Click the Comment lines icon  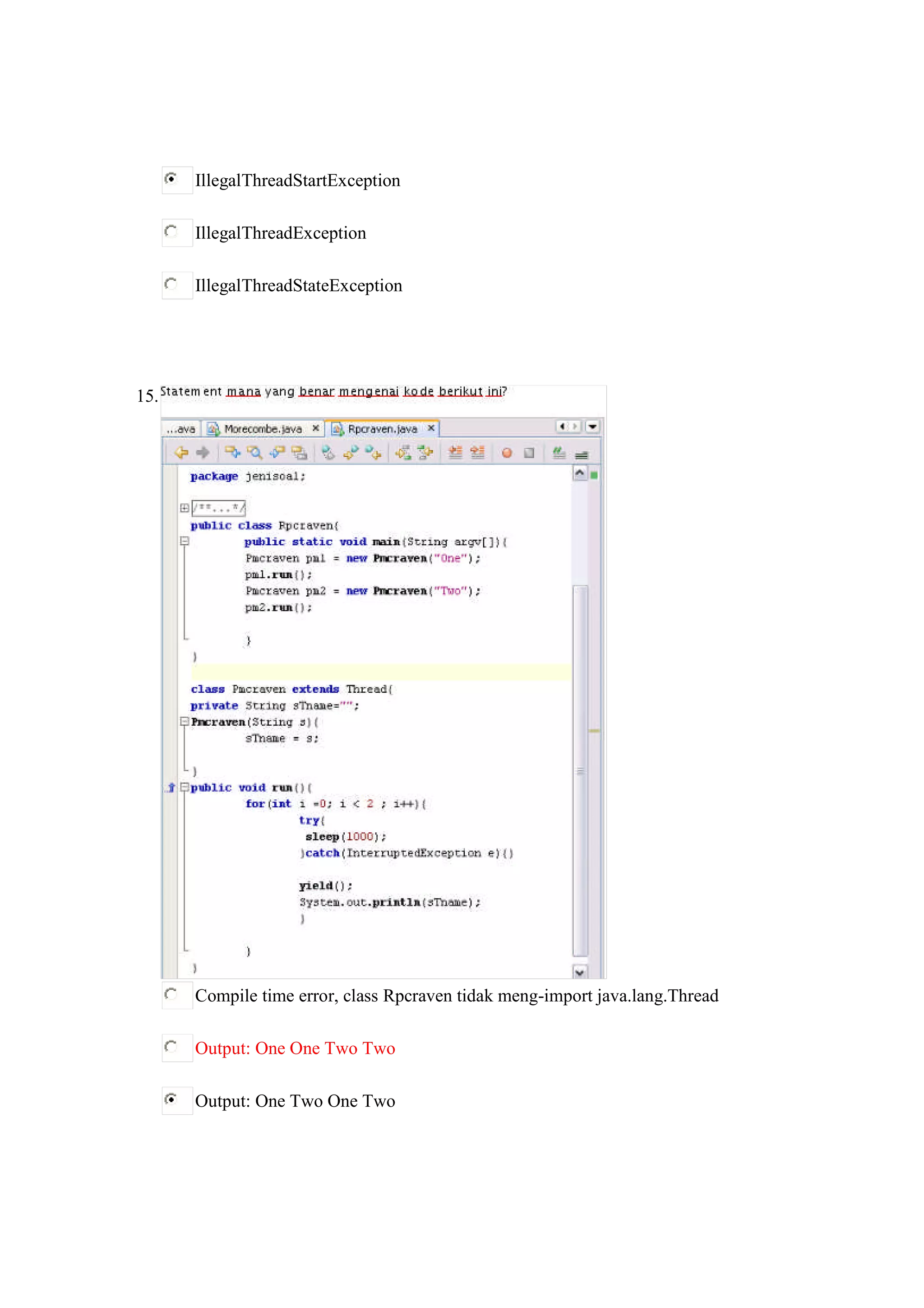pos(559,453)
